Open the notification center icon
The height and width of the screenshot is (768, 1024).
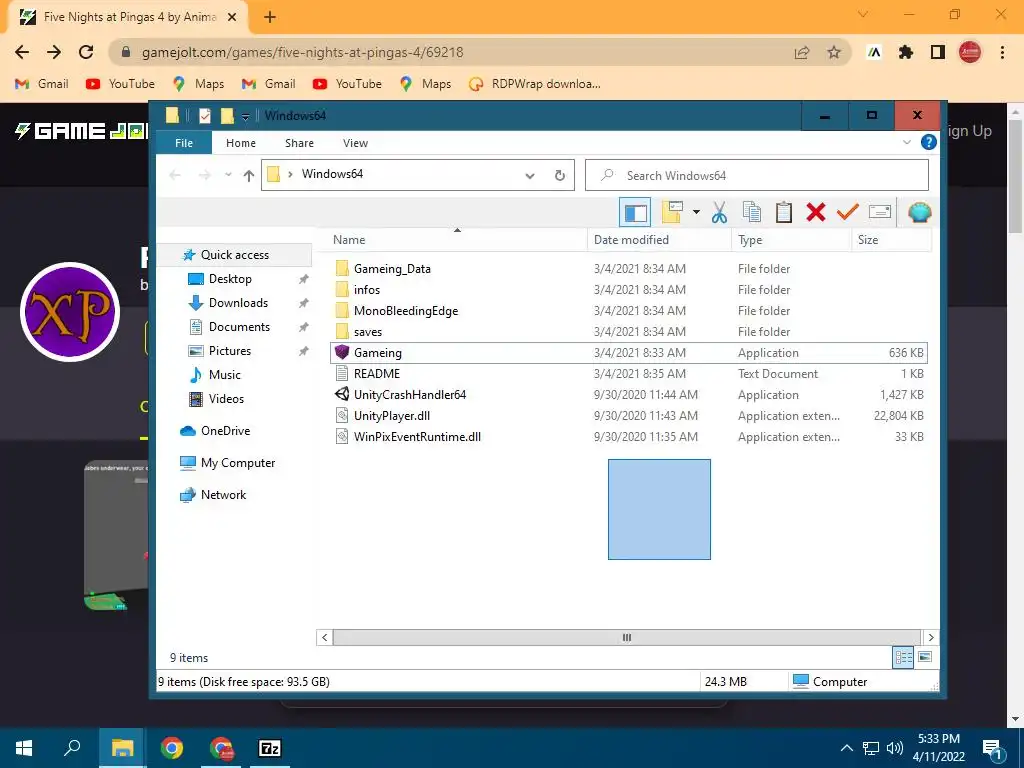(x=993, y=749)
